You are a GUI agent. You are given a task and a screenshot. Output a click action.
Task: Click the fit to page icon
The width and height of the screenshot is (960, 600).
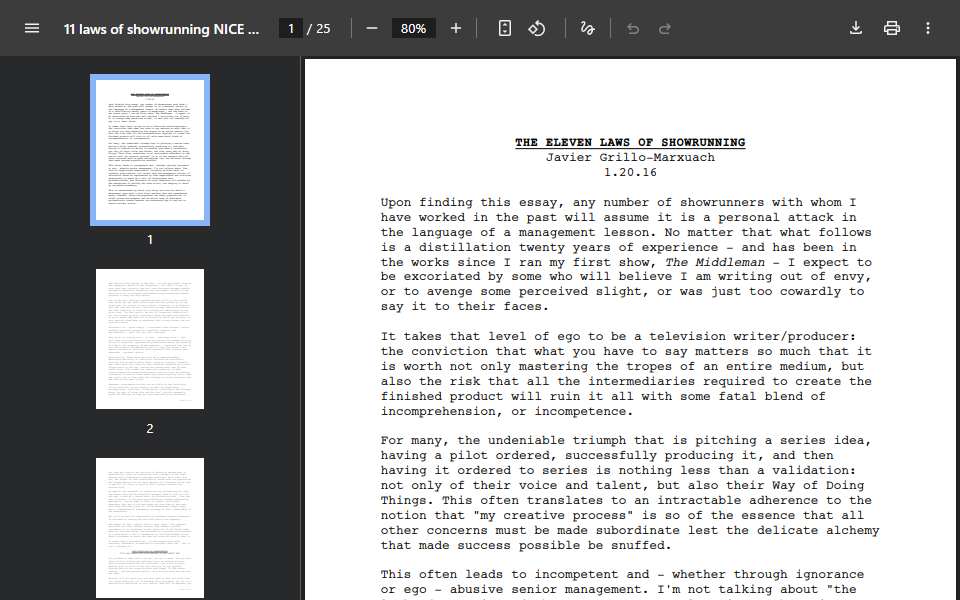pos(504,28)
